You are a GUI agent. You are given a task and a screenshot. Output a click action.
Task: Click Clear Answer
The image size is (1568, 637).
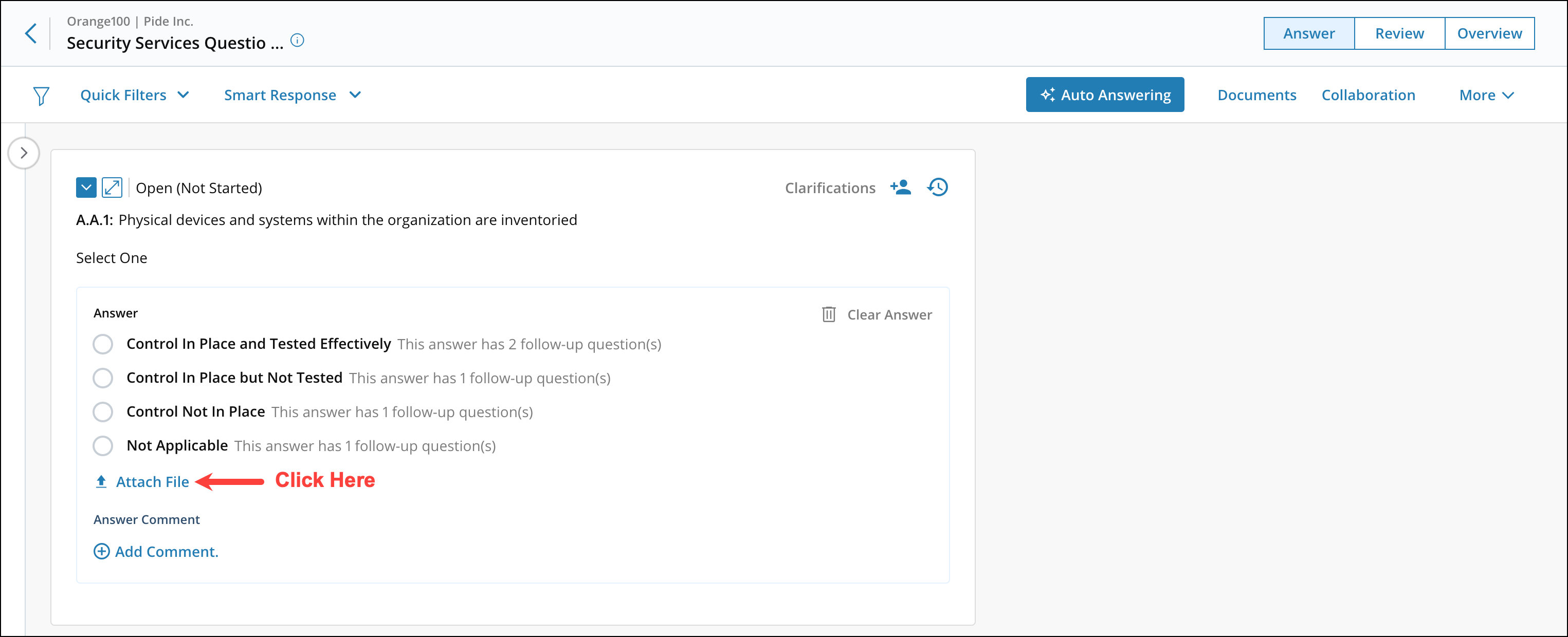[889, 314]
